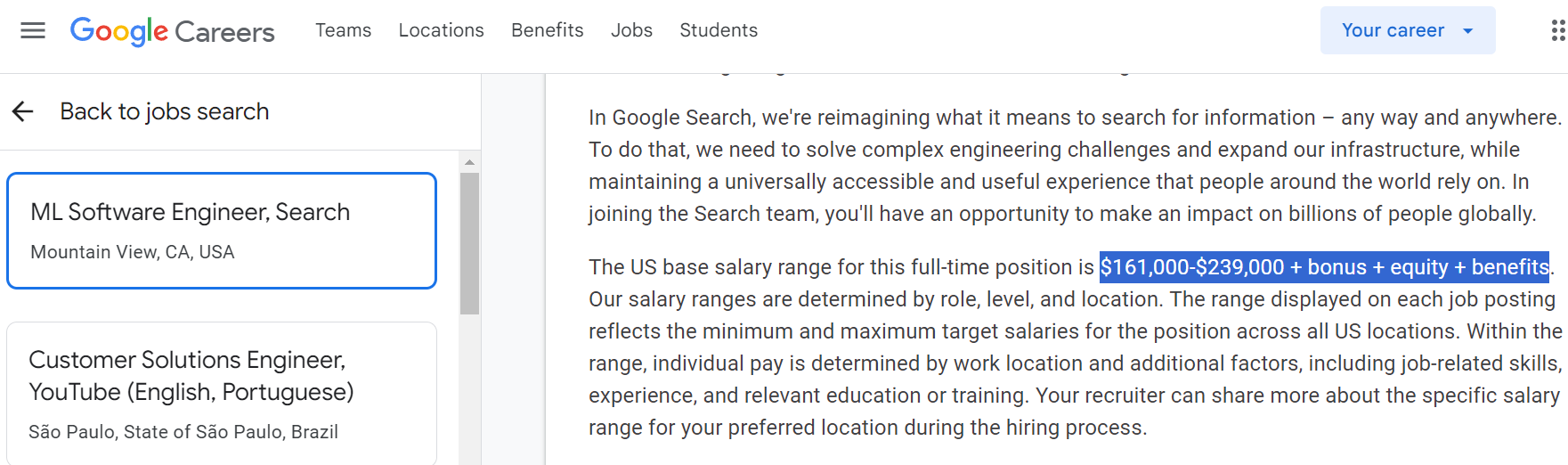Image resolution: width=1568 pixels, height=465 pixels.
Task: Open the Teams menu item
Action: pos(343,30)
